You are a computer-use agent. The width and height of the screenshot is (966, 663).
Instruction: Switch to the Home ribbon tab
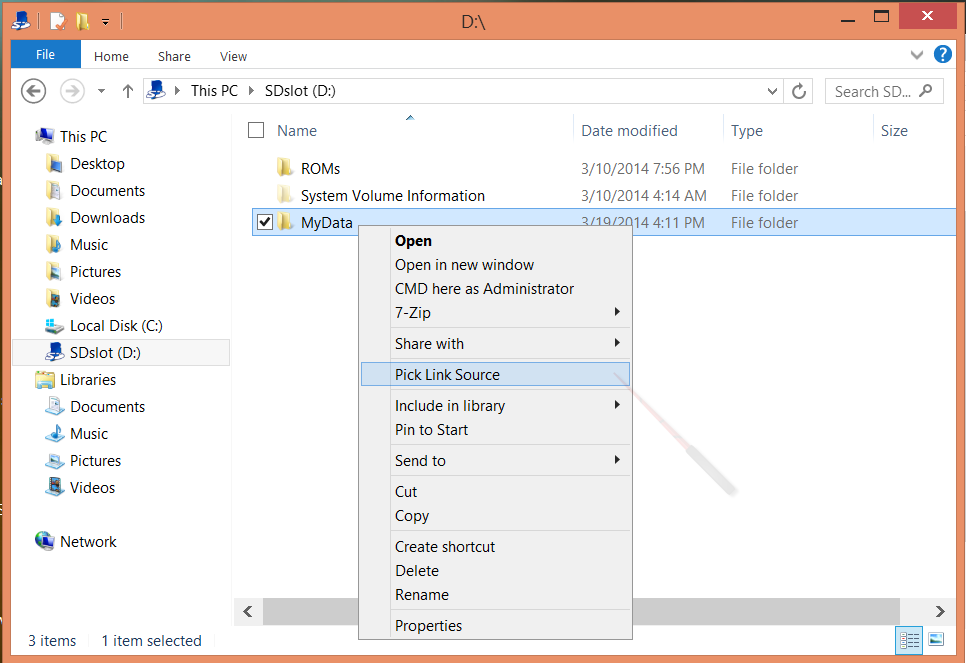point(112,56)
